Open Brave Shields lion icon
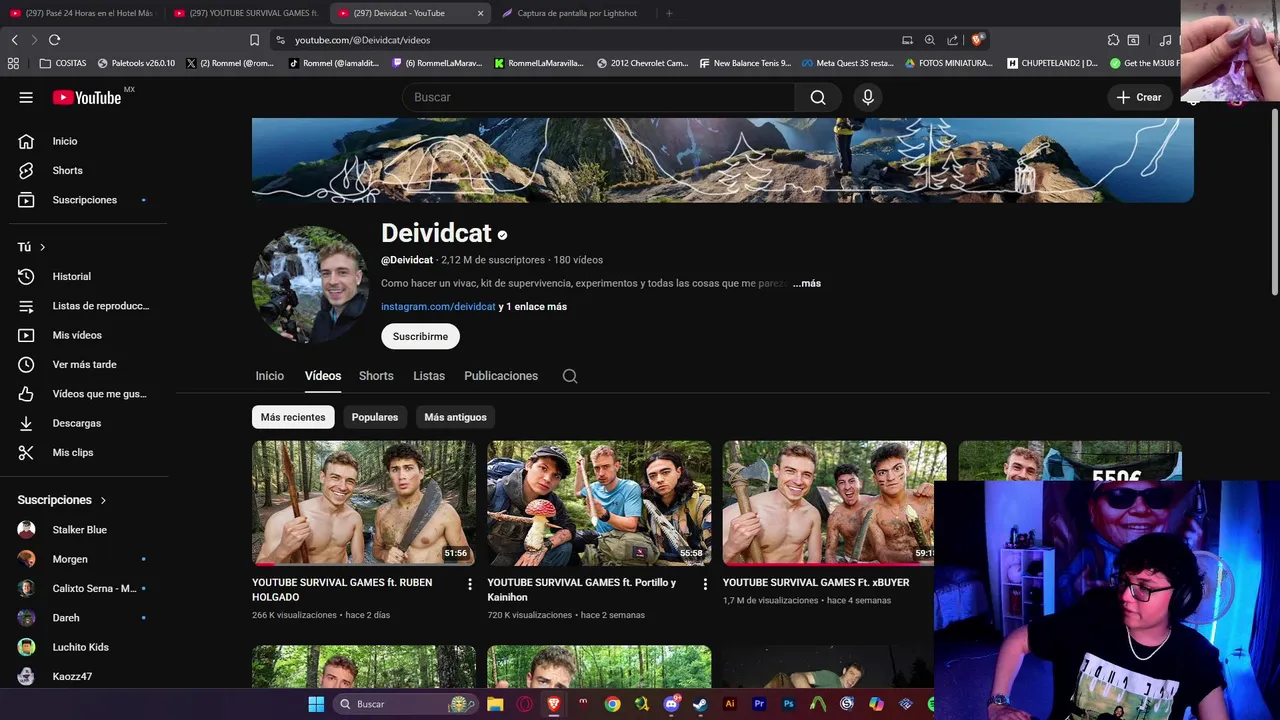Screen dimensions: 1280x720 tap(978, 40)
